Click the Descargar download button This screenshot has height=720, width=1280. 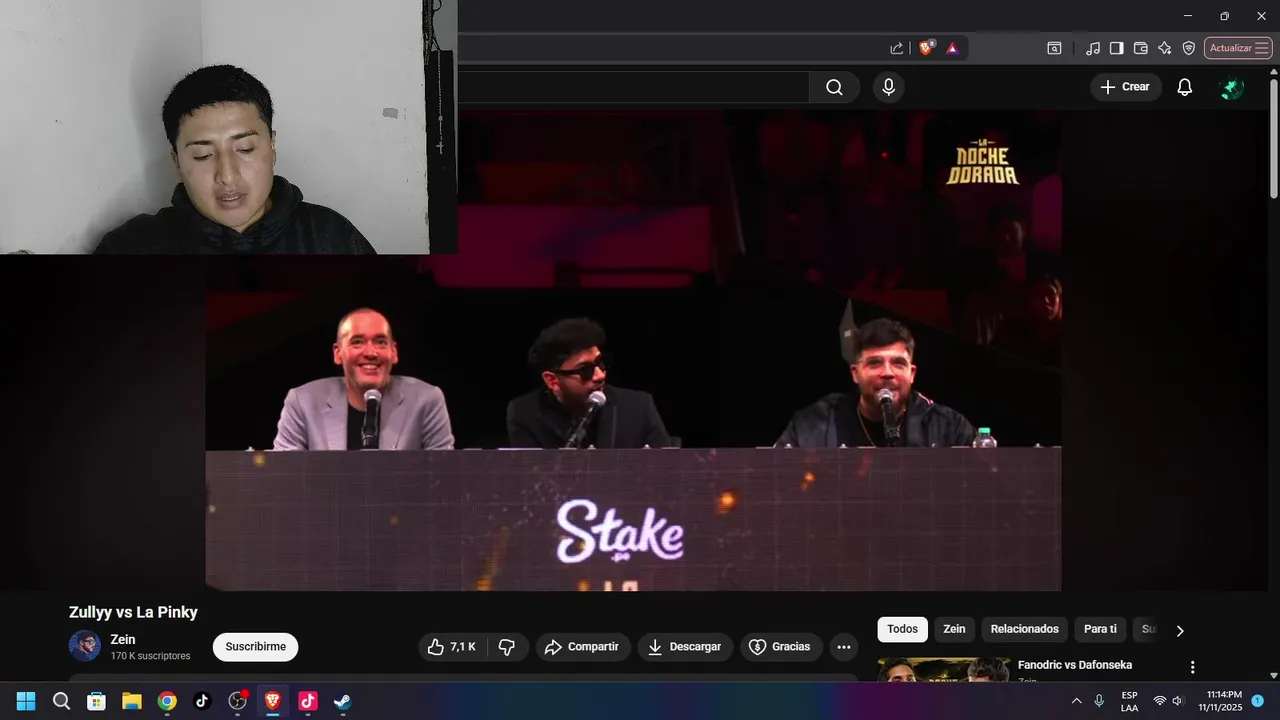click(x=685, y=647)
